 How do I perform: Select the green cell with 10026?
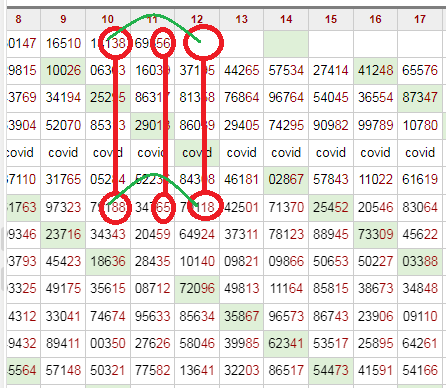[63, 71]
